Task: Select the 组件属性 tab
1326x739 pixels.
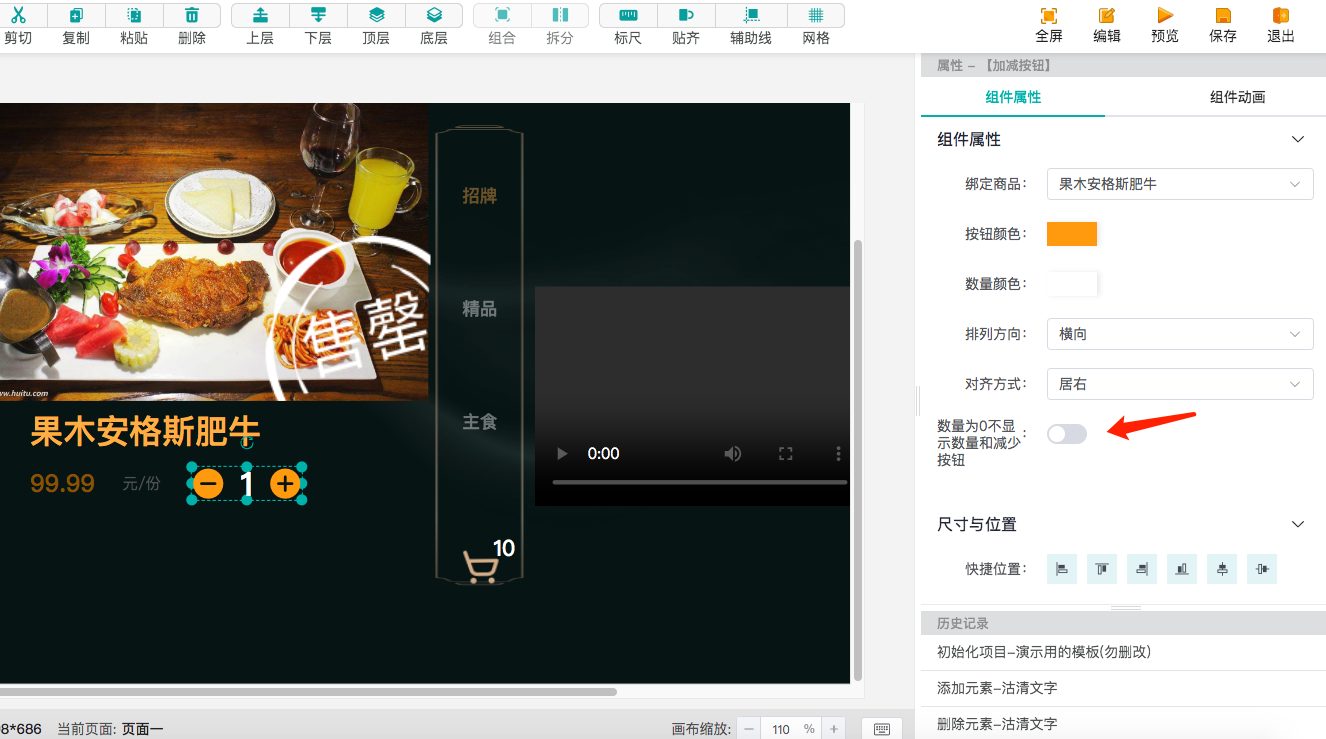Action: click(x=1013, y=97)
